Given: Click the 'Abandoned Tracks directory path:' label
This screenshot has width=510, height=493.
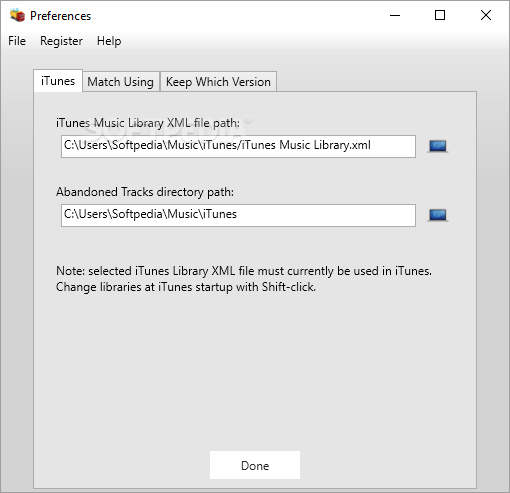Looking at the screenshot, I should [x=145, y=192].
